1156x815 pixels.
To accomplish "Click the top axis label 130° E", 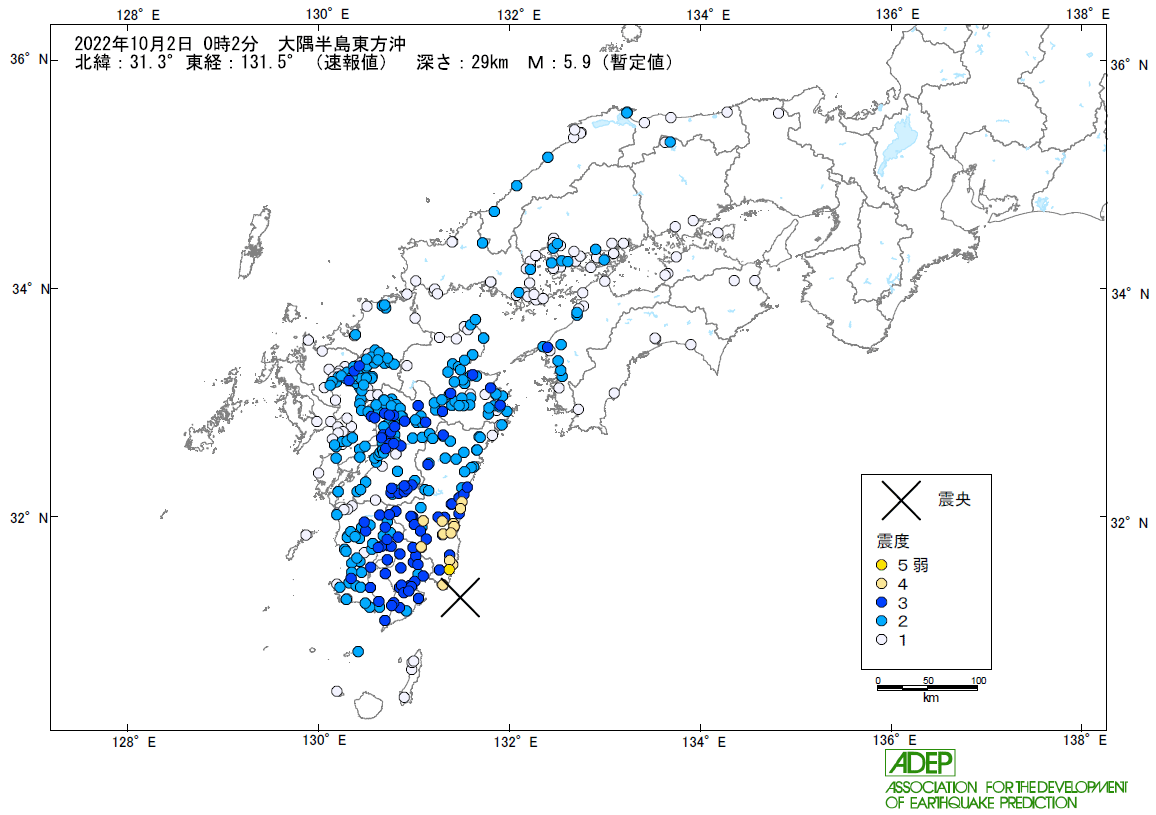I will tap(328, 14).
